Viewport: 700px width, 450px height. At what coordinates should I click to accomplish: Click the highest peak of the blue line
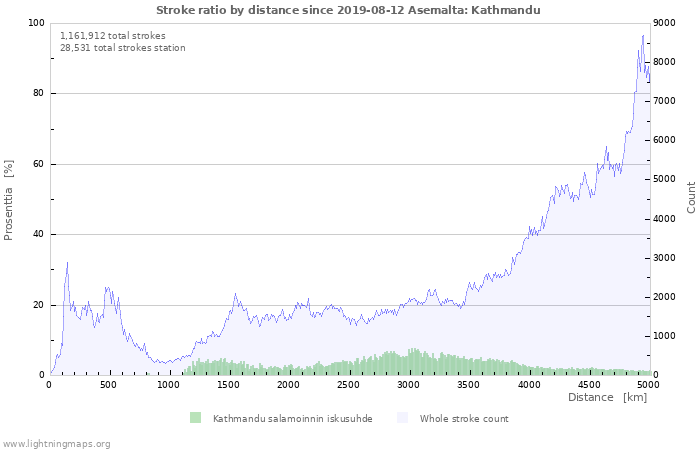click(x=643, y=35)
